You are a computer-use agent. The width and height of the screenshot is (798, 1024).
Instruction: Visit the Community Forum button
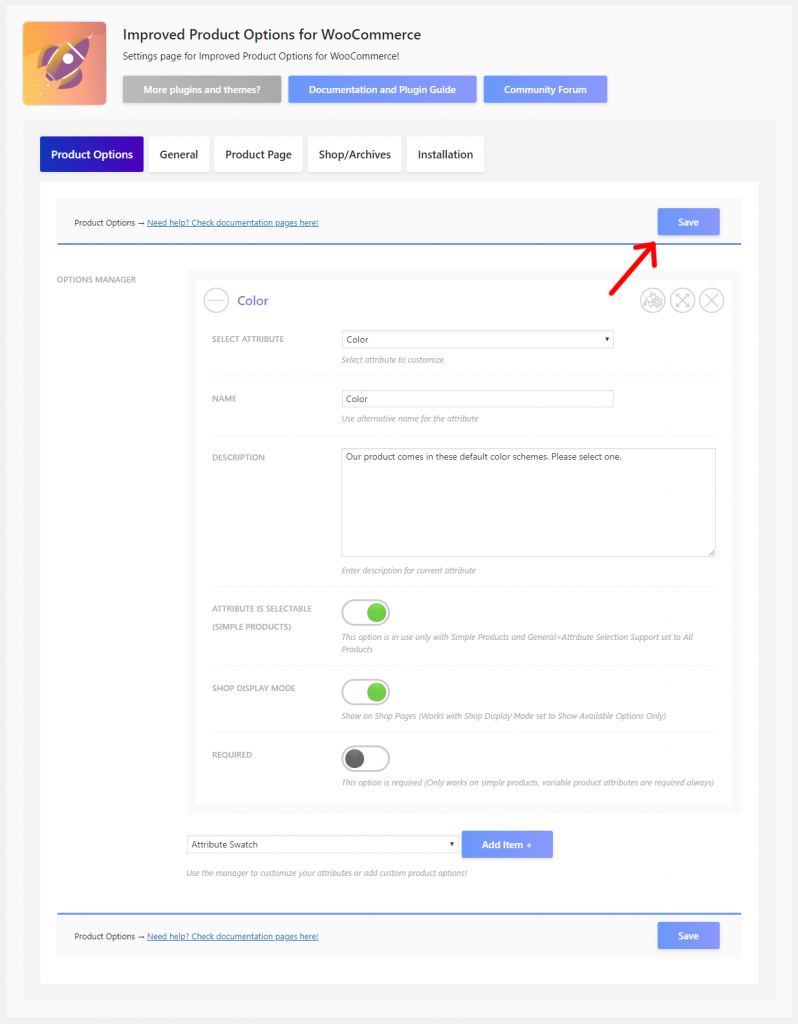coord(545,89)
